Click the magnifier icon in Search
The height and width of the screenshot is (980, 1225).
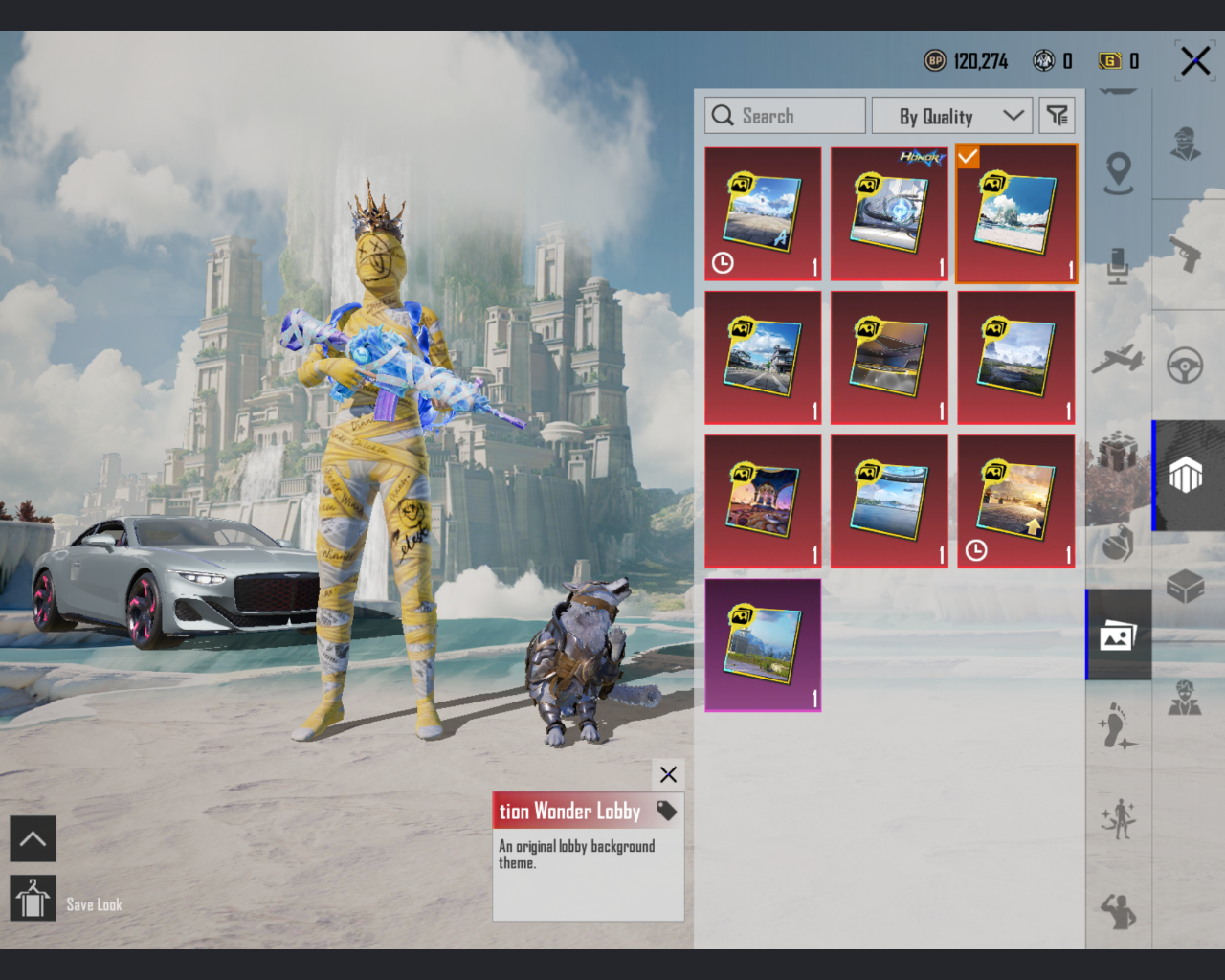pos(723,116)
